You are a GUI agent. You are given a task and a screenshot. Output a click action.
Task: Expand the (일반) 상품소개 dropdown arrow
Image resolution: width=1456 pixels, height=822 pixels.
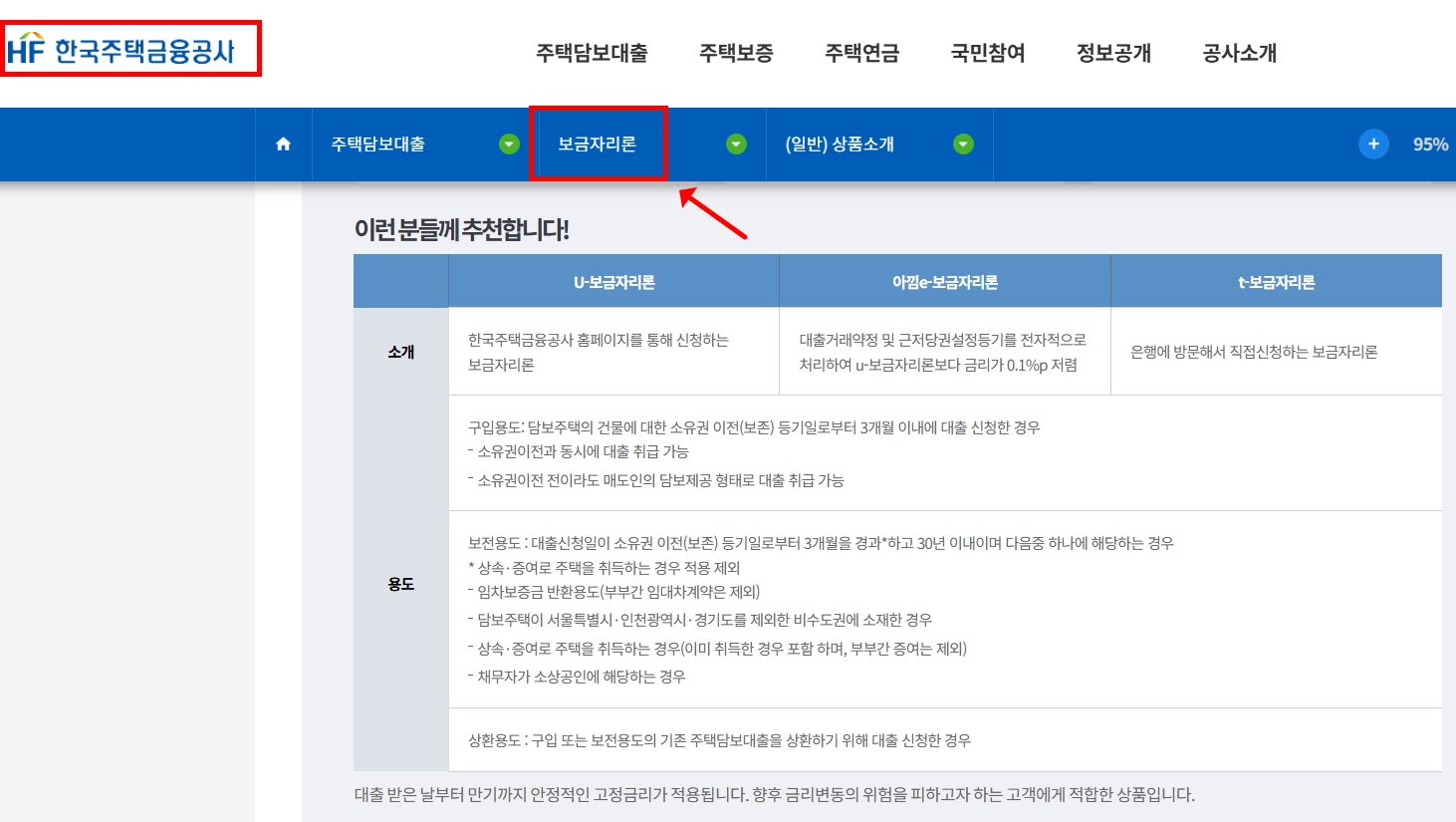point(963,144)
